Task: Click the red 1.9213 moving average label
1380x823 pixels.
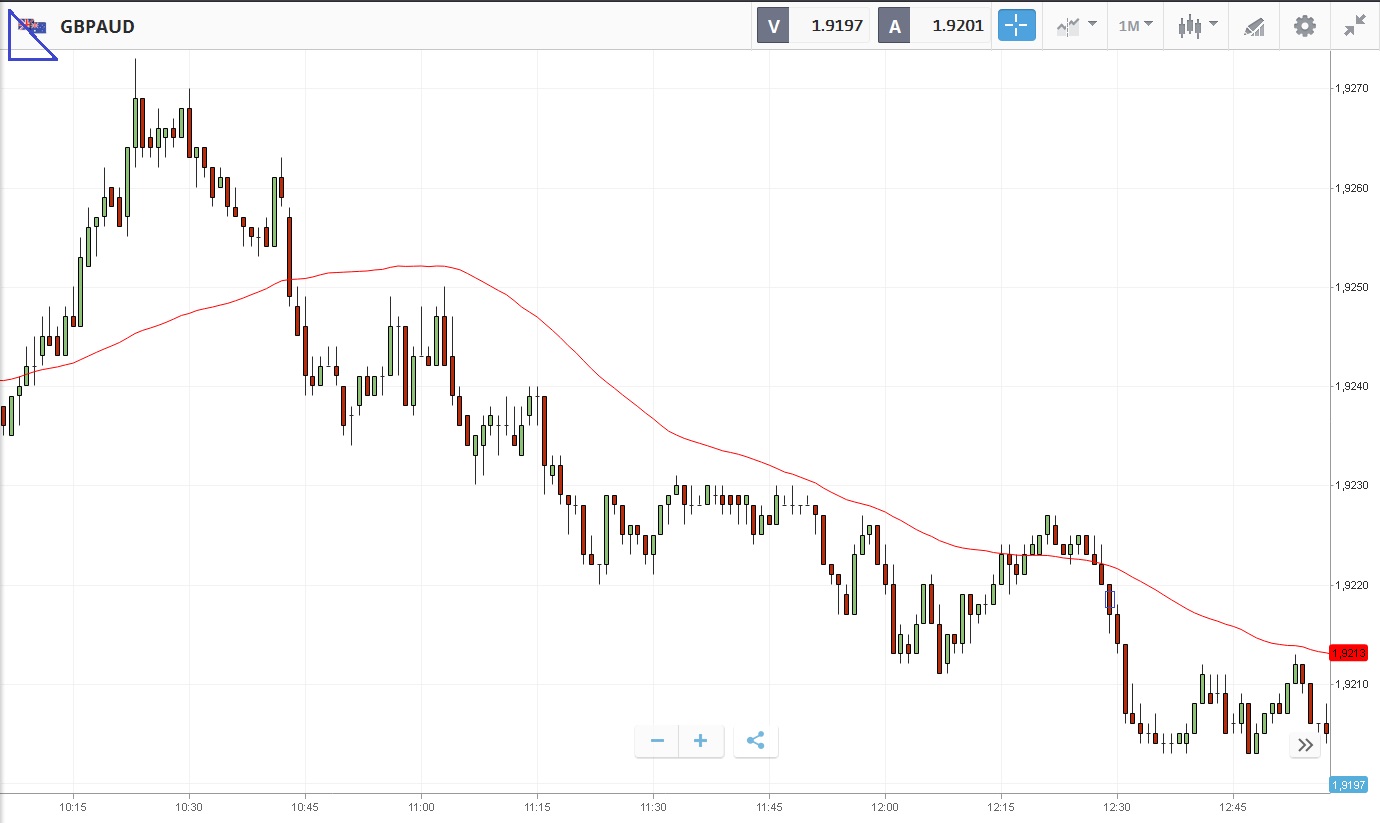Action: 1349,653
